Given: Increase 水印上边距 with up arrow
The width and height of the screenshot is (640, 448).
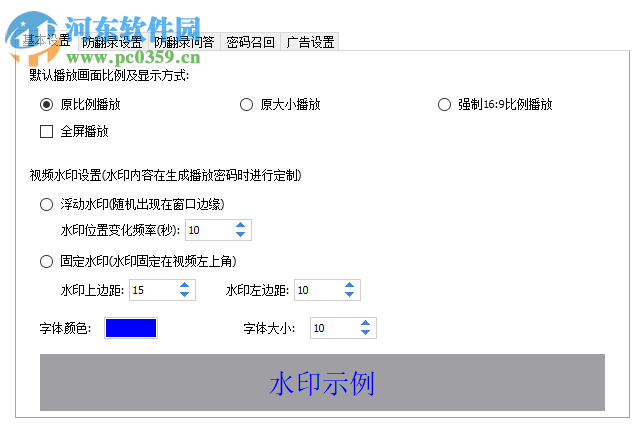Looking at the screenshot, I should (184, 285).
